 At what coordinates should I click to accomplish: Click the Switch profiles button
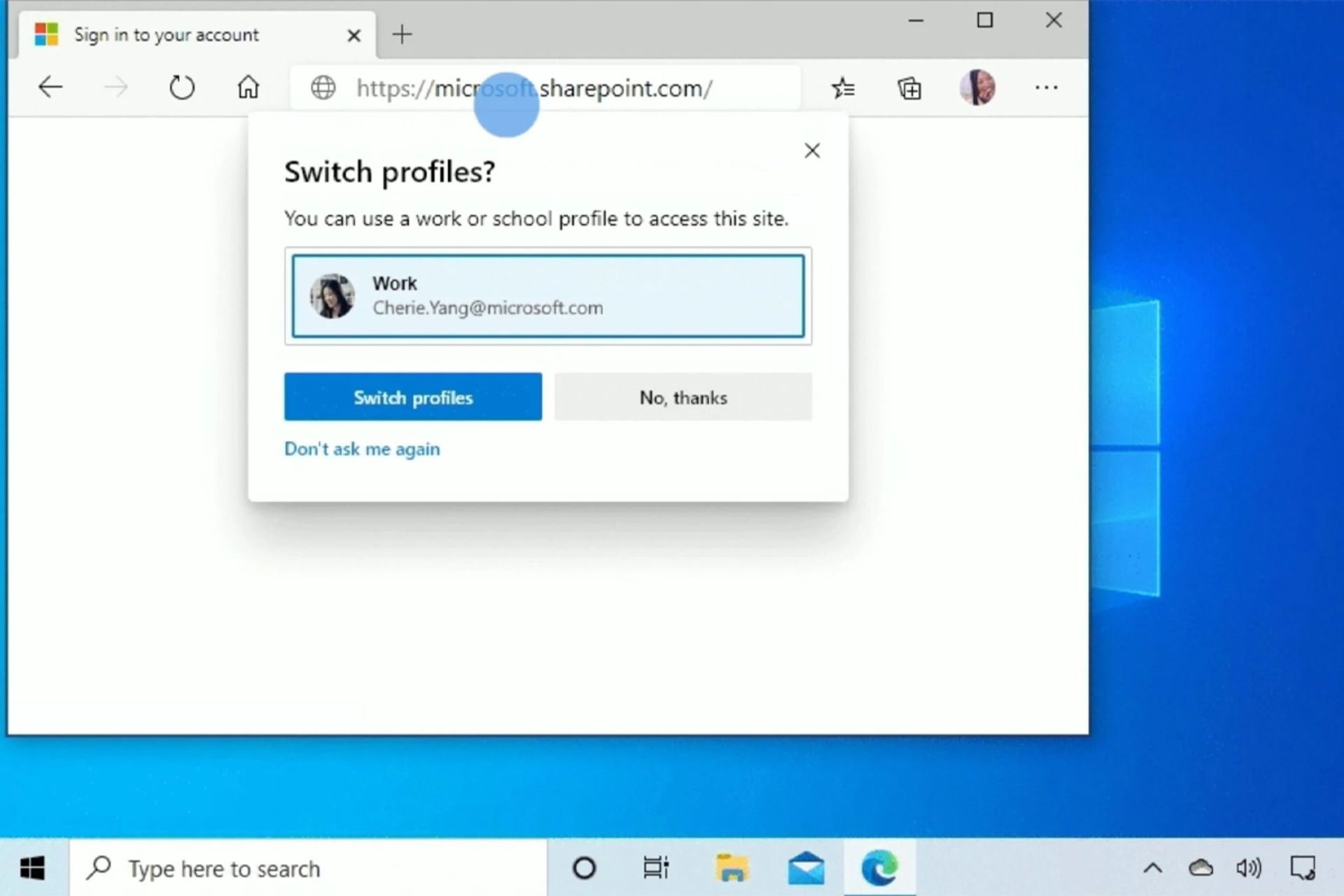tap(413, 397)
